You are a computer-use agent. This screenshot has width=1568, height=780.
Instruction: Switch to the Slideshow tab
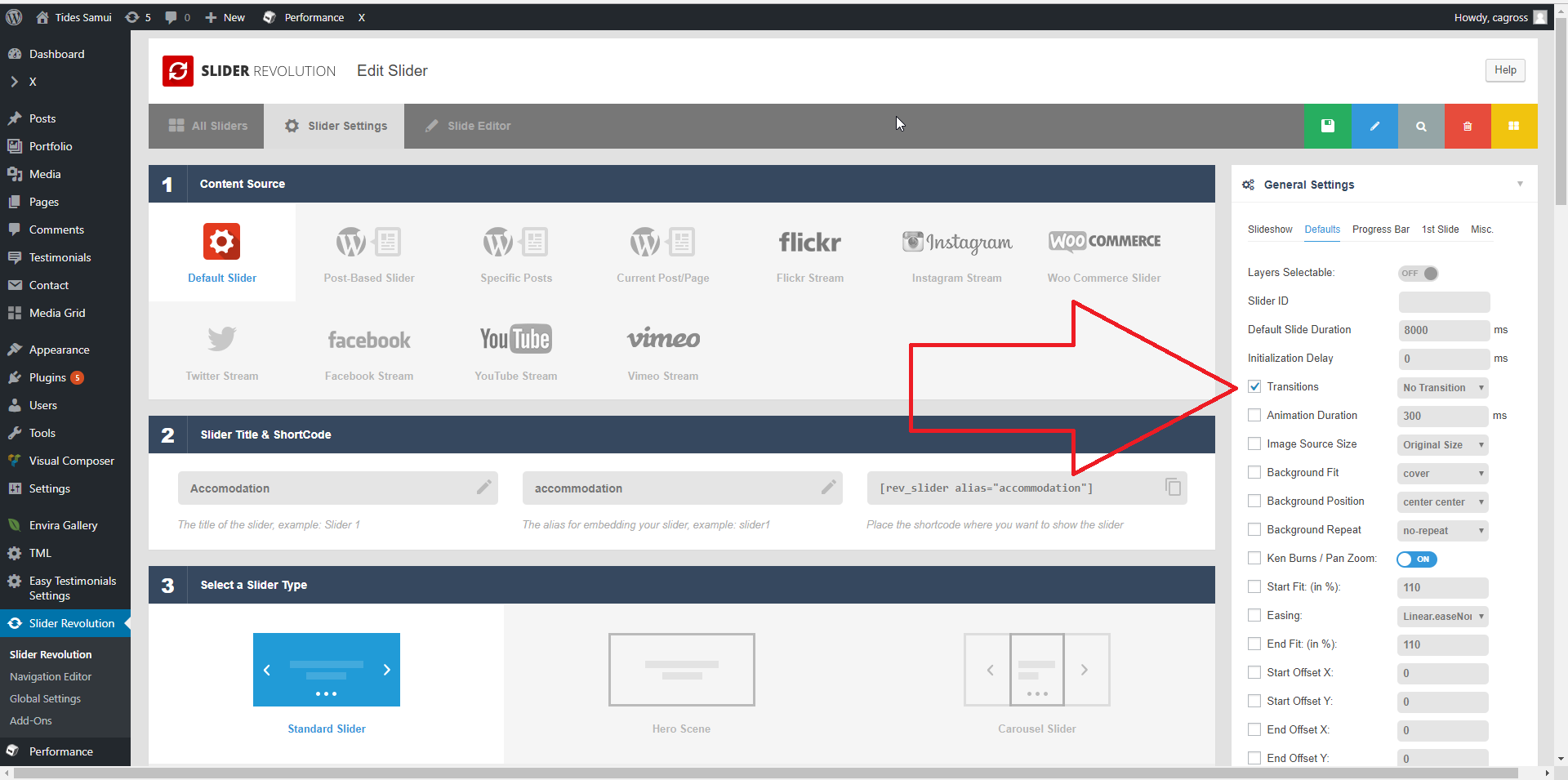point(1270,230)
